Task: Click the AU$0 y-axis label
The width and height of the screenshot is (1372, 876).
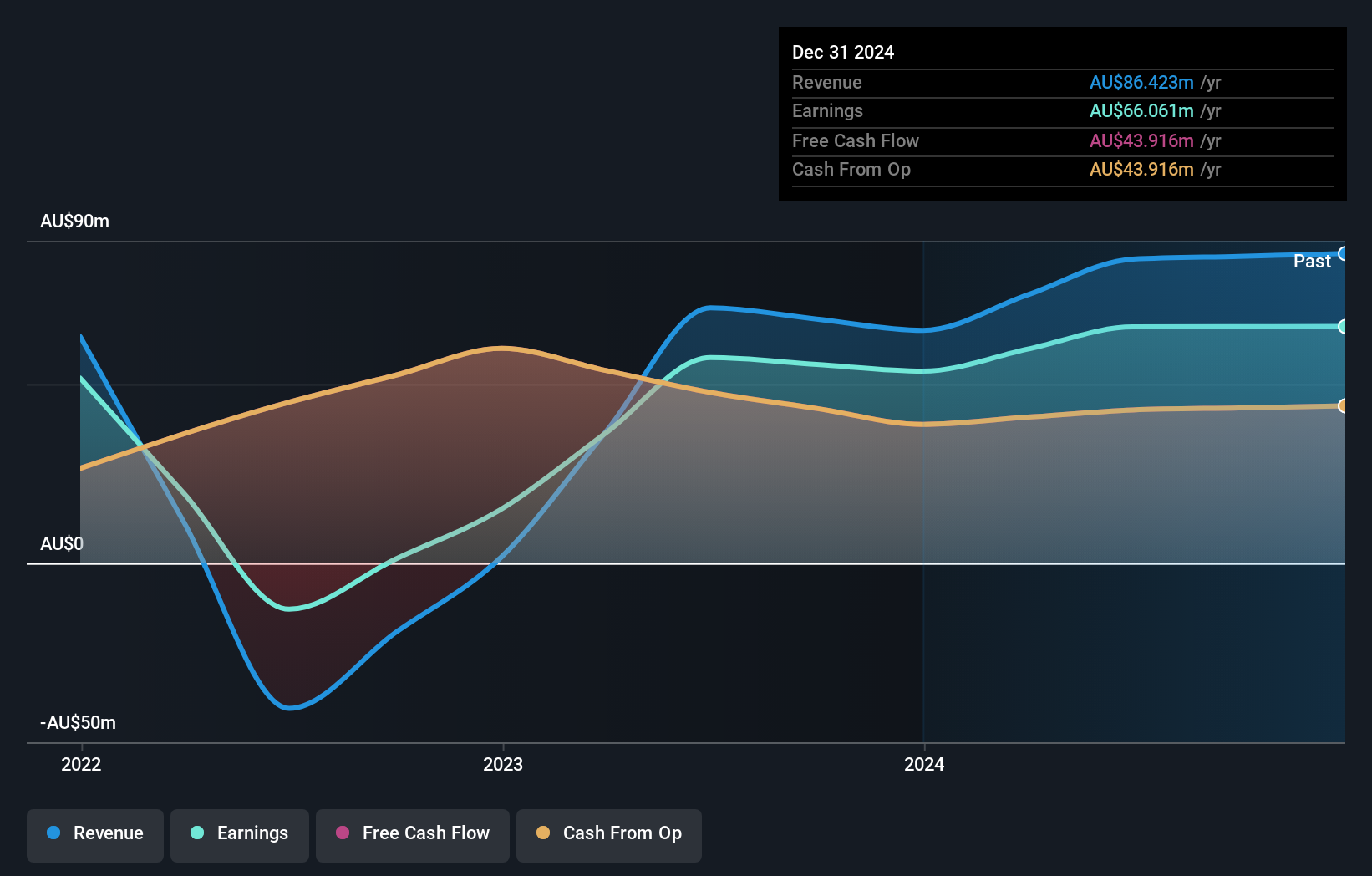Action: coord(62,543)
